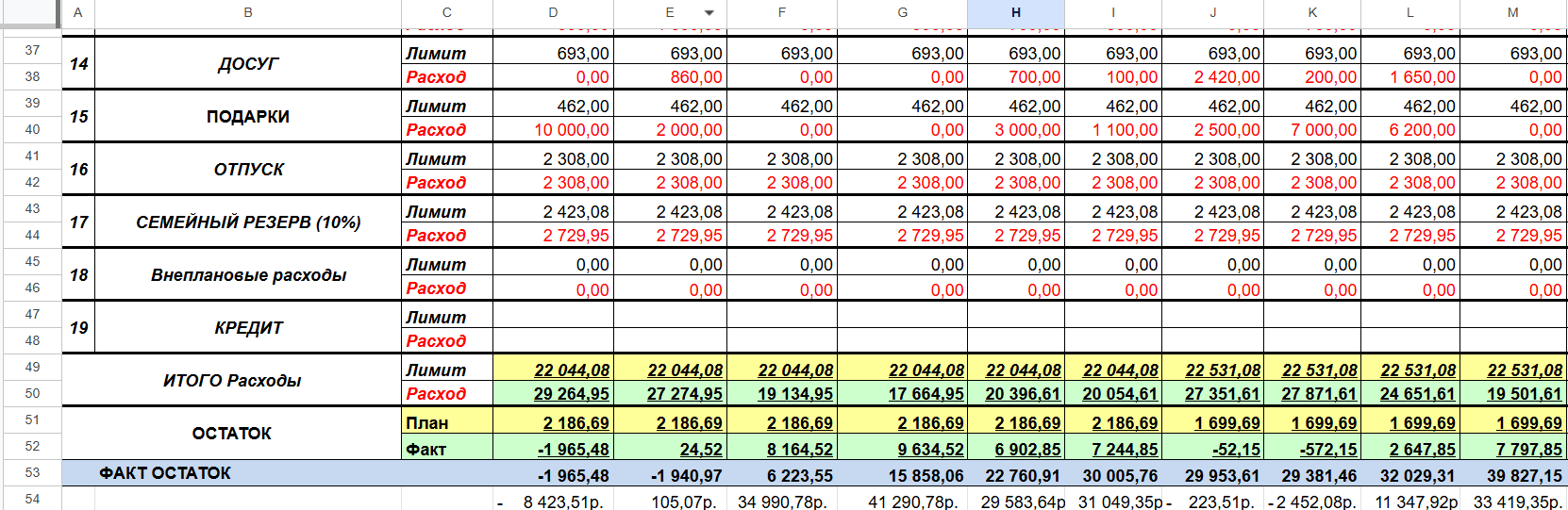Click the Внеплановые расходы cell
This screenshot has width=1568, height=510.
248,275
